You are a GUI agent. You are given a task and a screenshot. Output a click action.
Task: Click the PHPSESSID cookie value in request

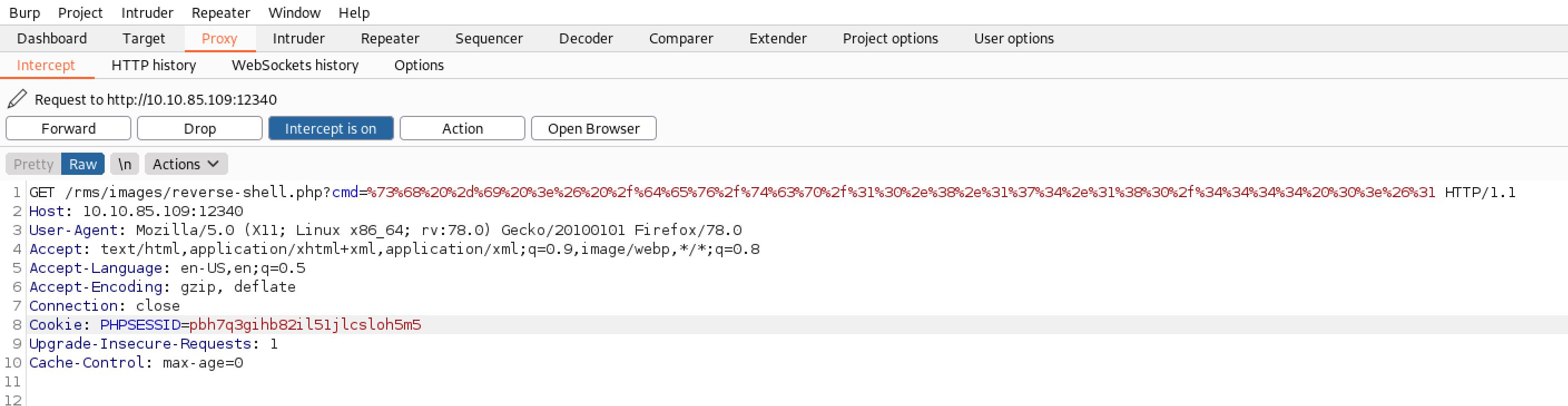(x=305, y=325)
